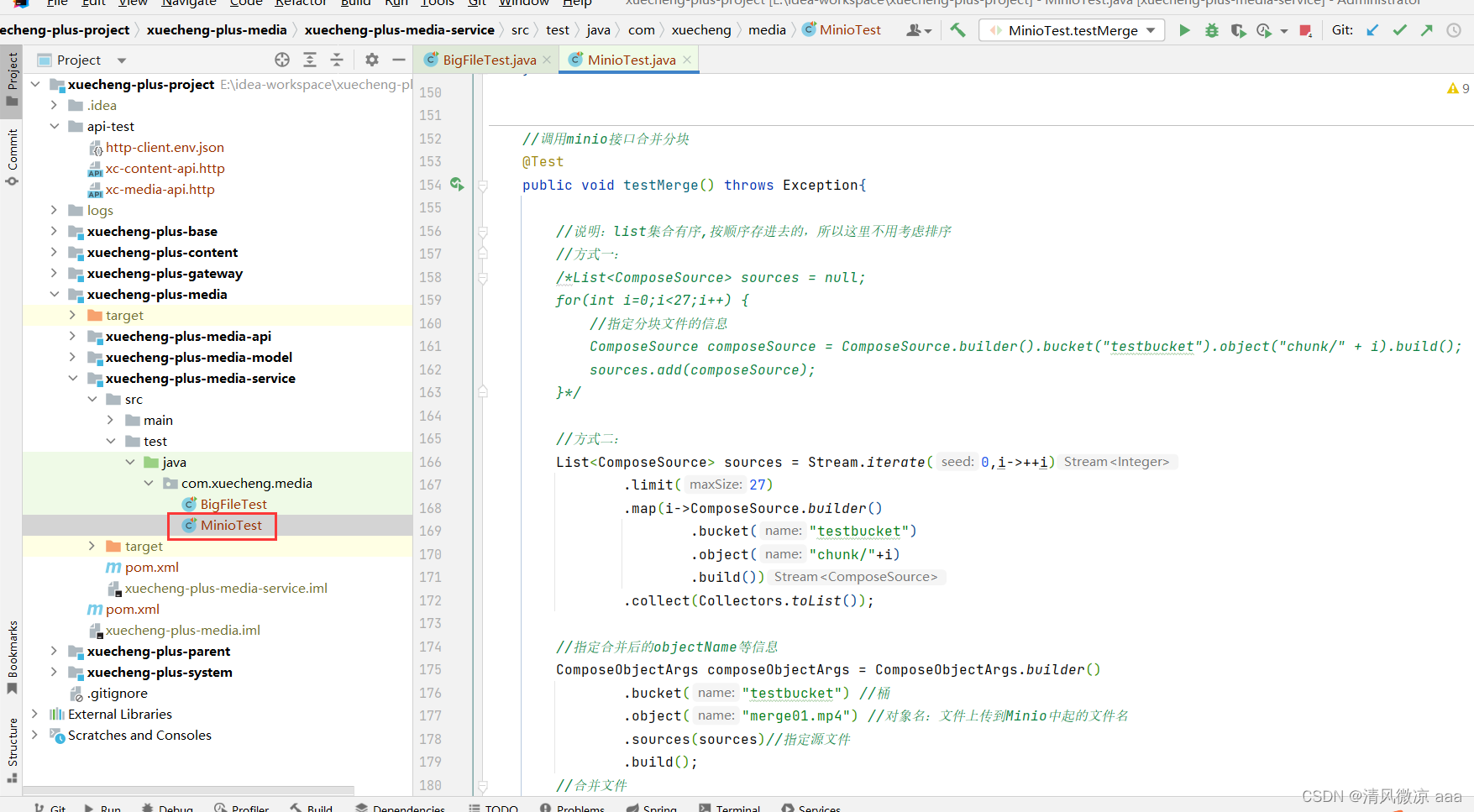Screen dimensions: 1474x812
Task: Run with coverage icon in toolbar
Action: [x=1238, y=31]
